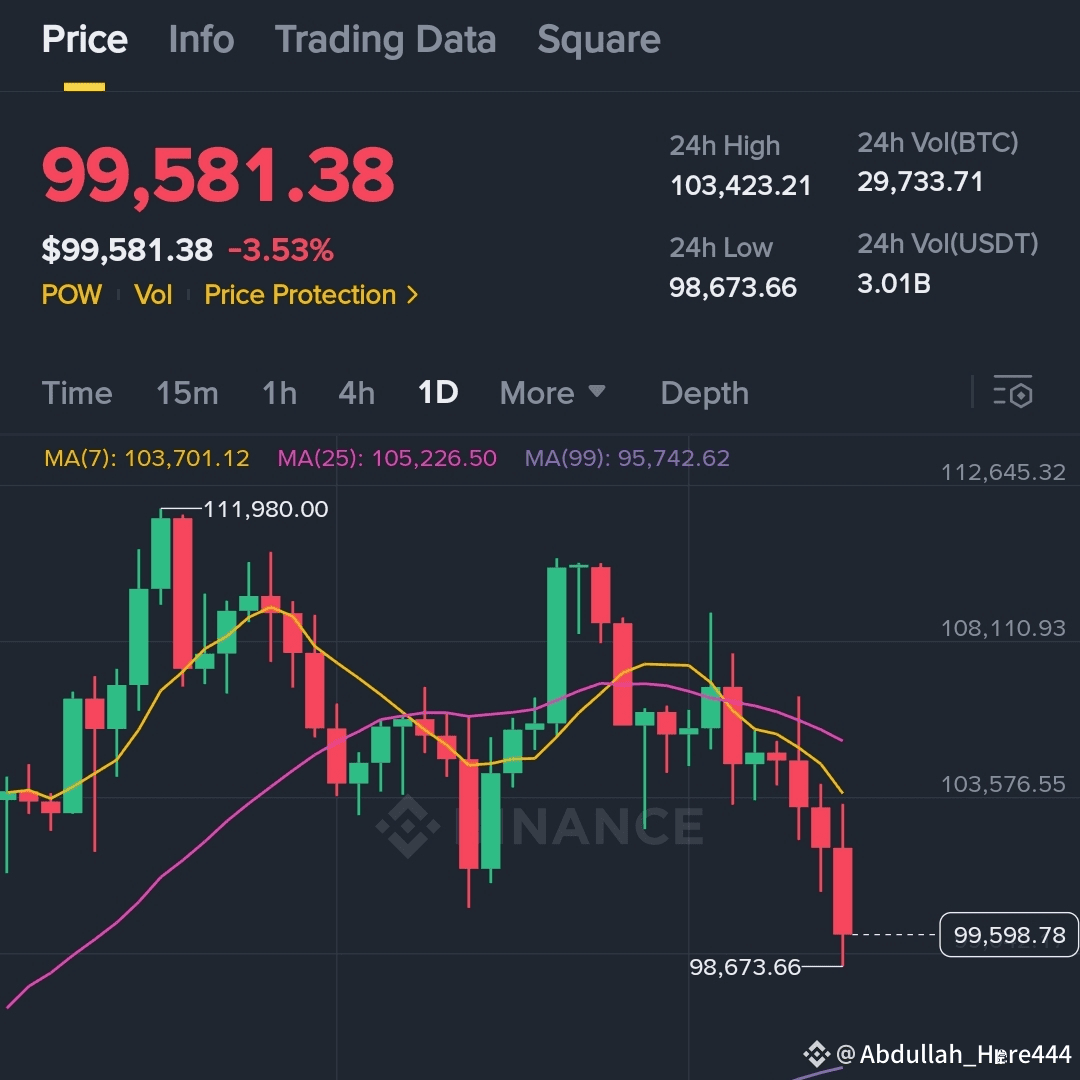Click the POW tag link

71,295
